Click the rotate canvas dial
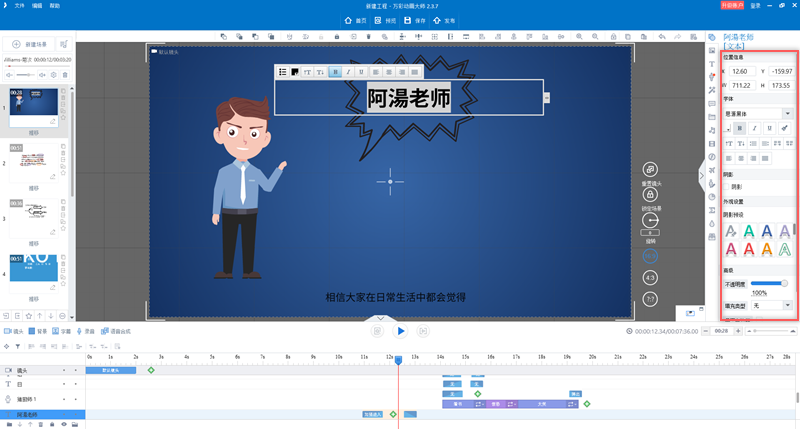Screen dimensions: 800x429 (x=650, y=220)
